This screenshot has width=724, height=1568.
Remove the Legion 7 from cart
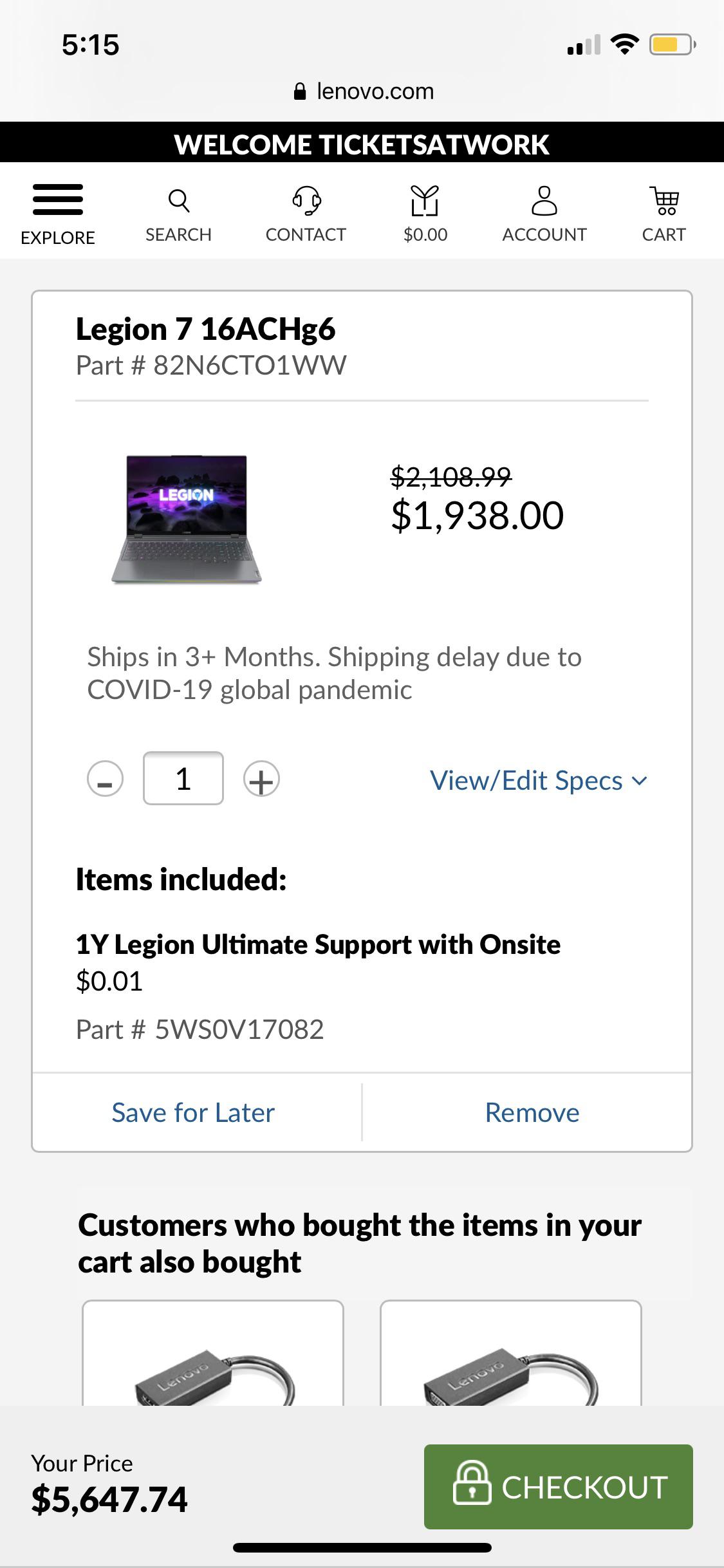tap(532, 1112)
